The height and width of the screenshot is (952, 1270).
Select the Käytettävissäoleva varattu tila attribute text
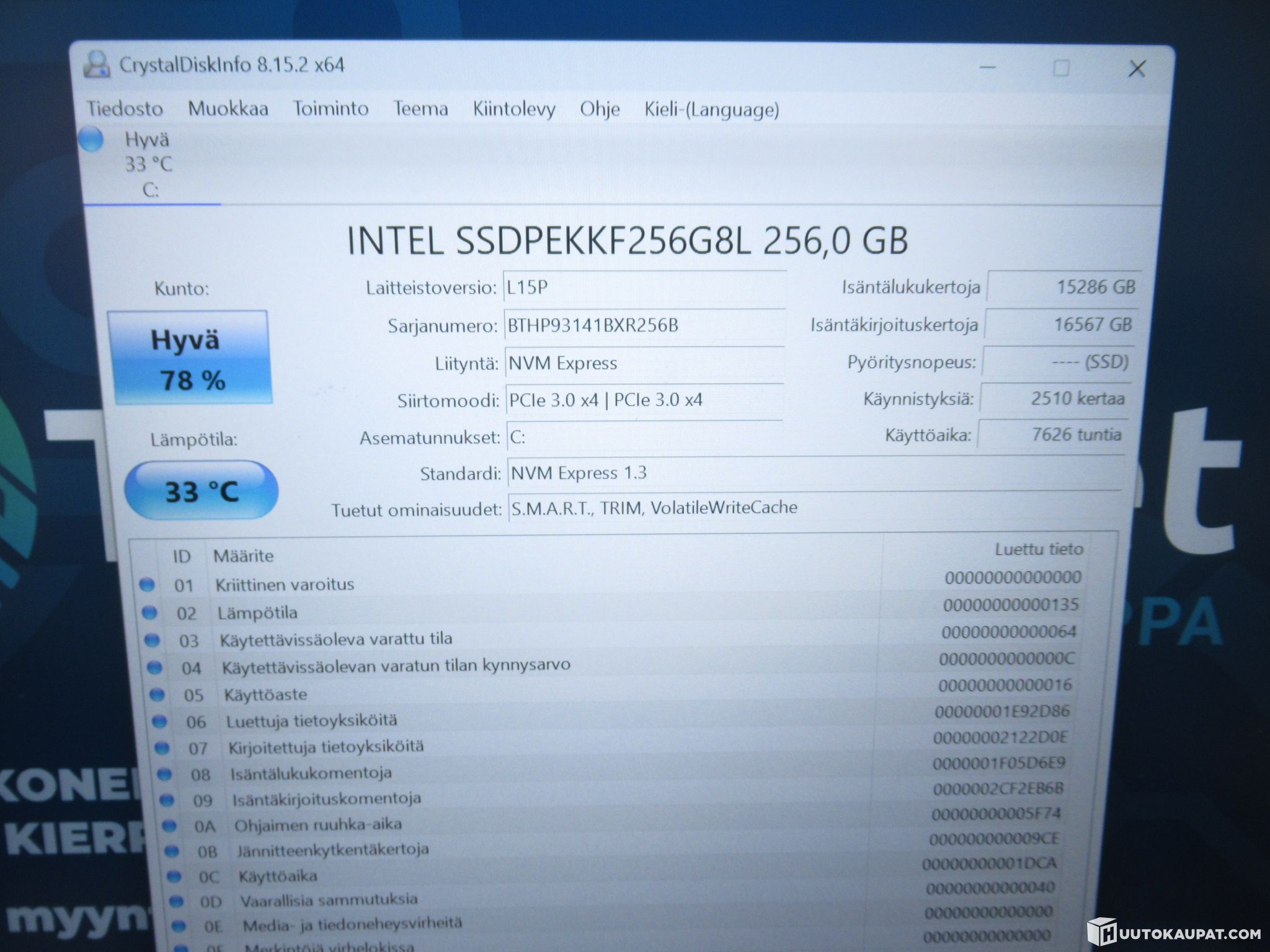(336, 639)
